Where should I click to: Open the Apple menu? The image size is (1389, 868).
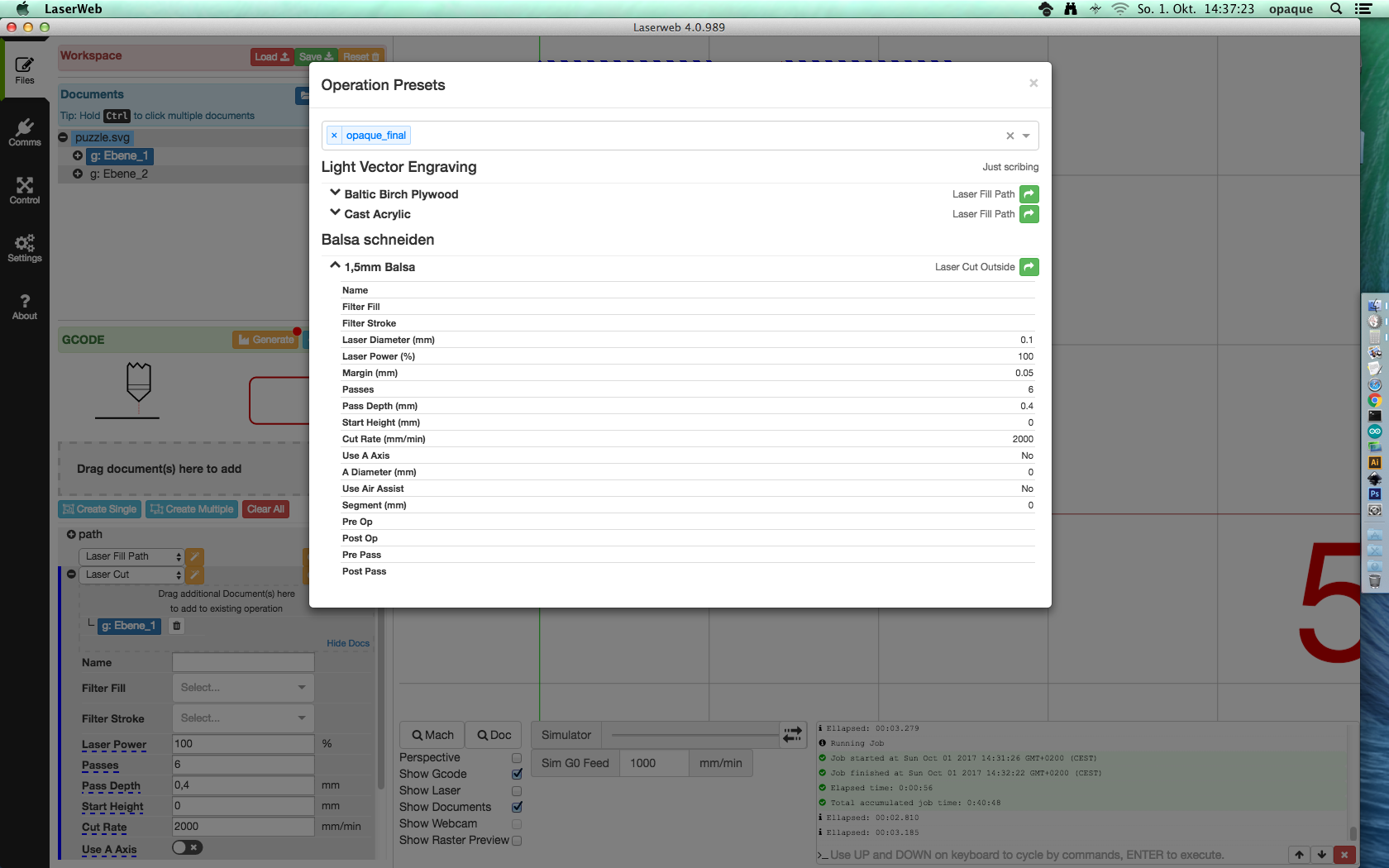22,9
